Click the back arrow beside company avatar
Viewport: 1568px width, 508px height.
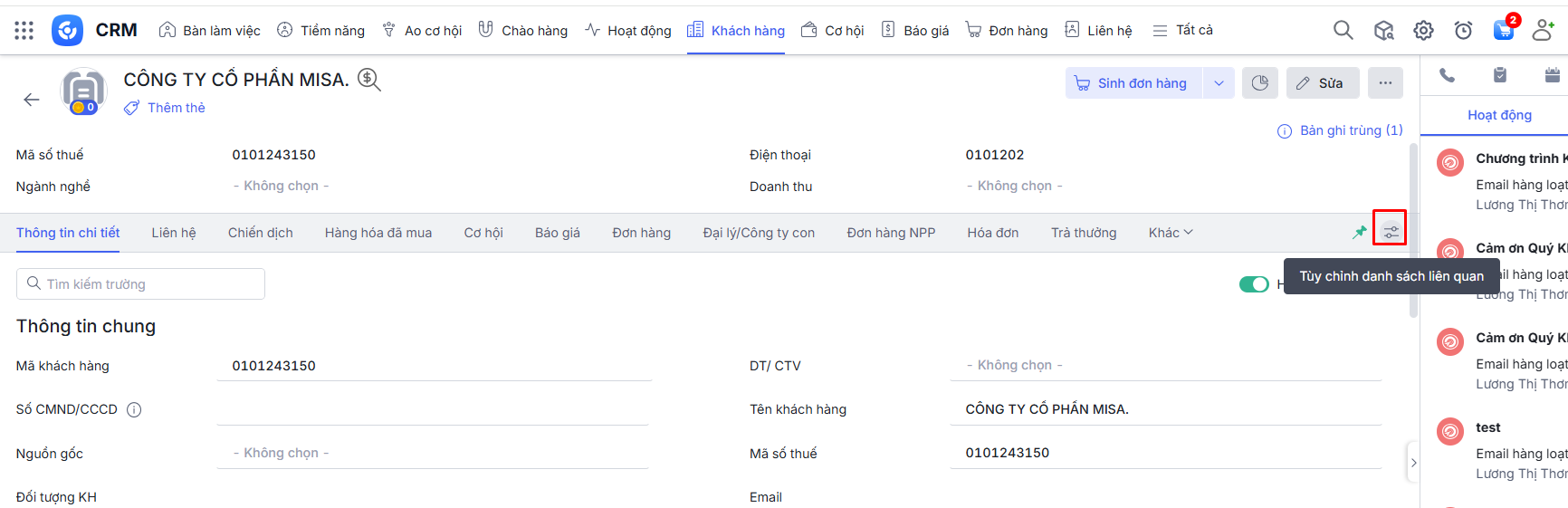pyautogui.click(x=32, y=100)
